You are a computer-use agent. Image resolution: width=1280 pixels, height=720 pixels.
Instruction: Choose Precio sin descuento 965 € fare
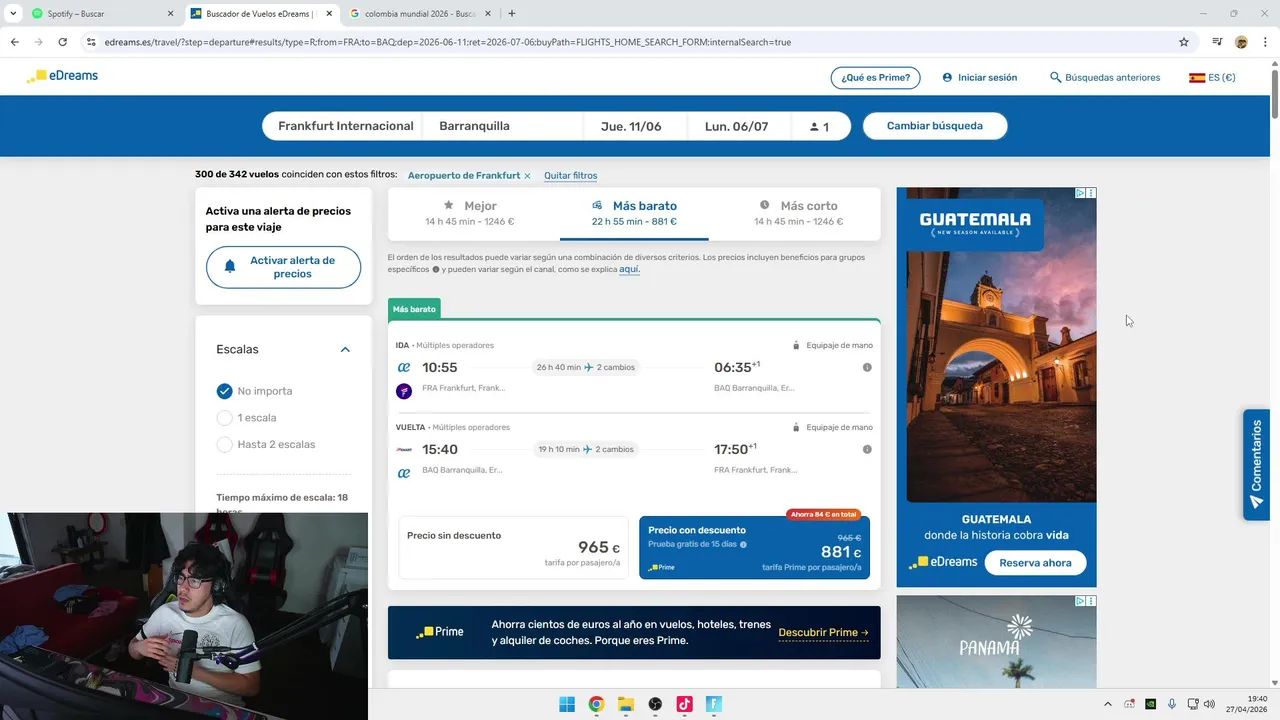click(x=514, y=547)
